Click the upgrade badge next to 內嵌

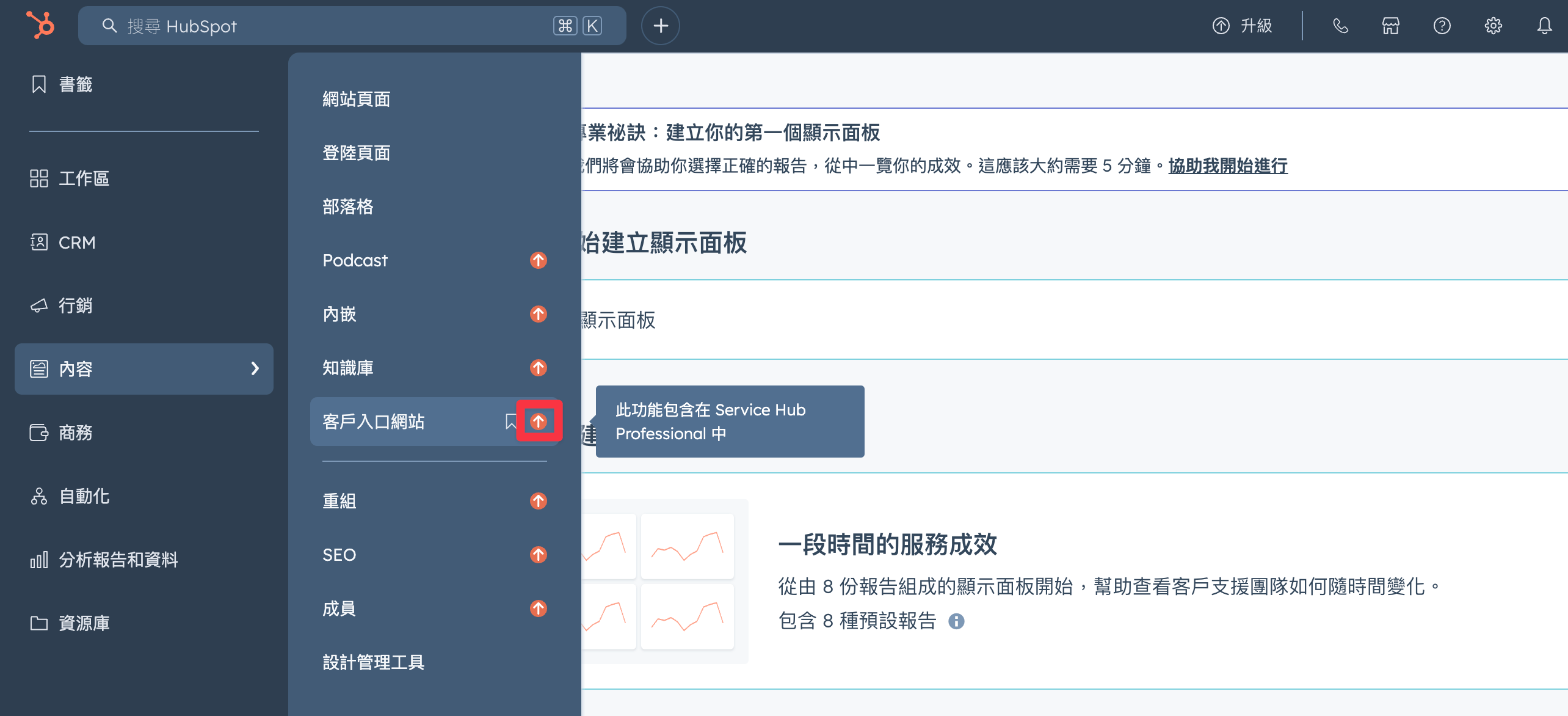(539, 314)
